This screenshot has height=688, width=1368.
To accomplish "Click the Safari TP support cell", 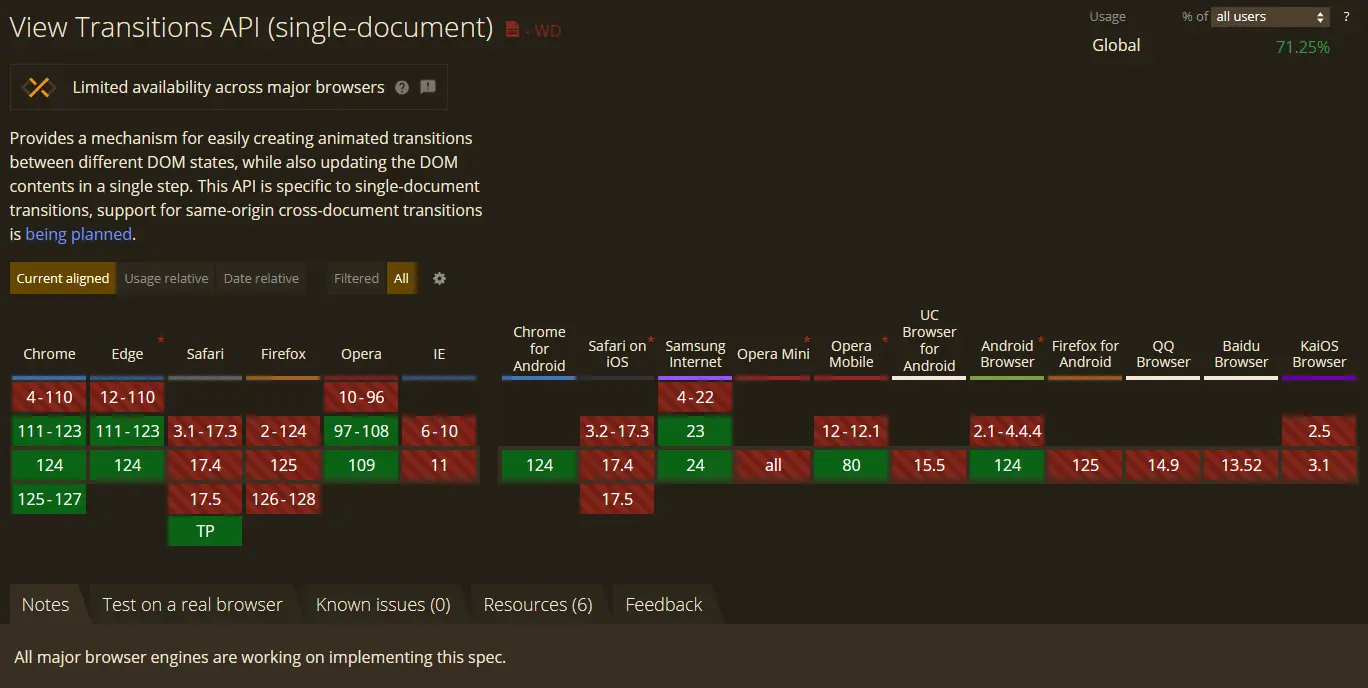I will pos(205,531).
